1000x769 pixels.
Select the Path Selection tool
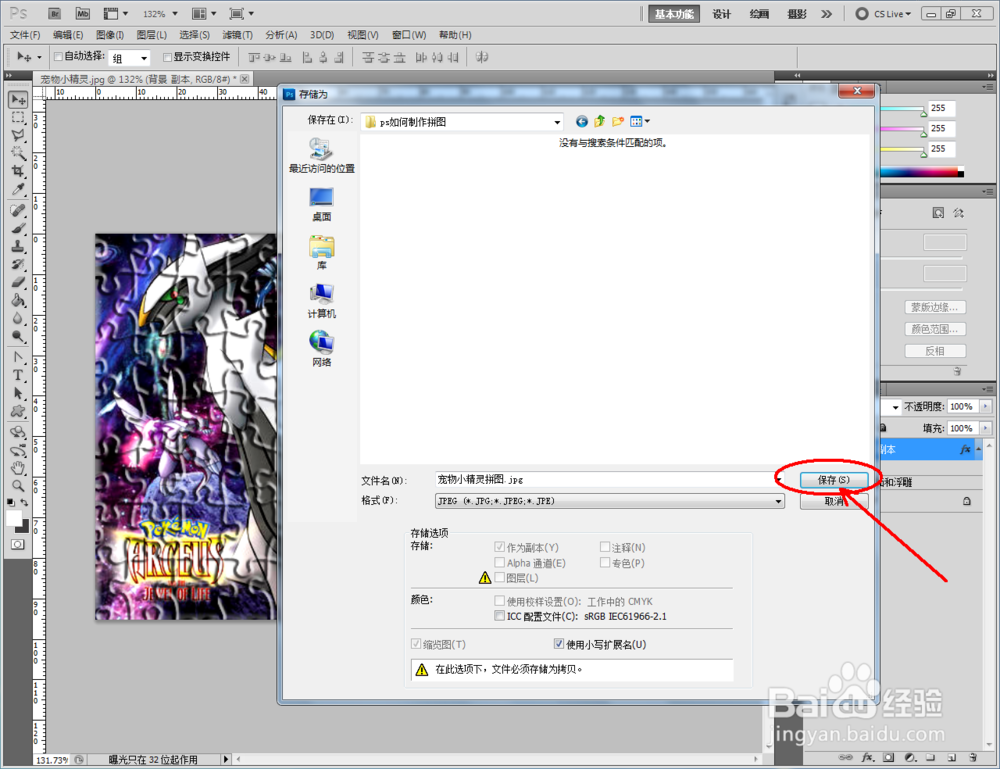[x=18, y=393]
